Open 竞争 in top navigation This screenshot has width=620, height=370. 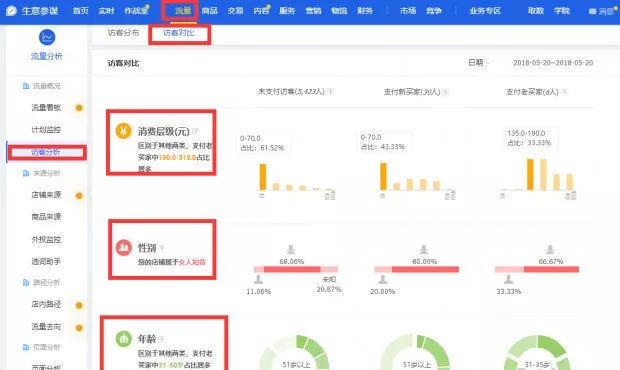pos(434,11)
